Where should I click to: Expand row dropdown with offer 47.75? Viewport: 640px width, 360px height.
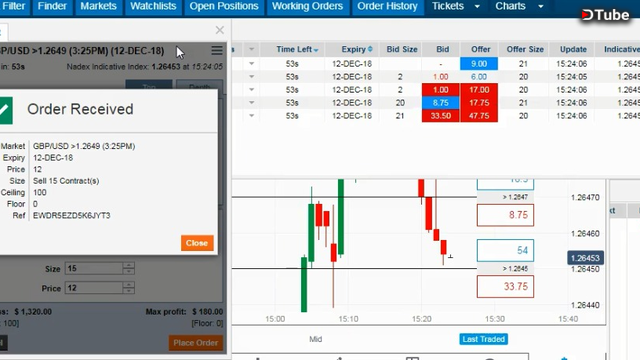[251, 116]
